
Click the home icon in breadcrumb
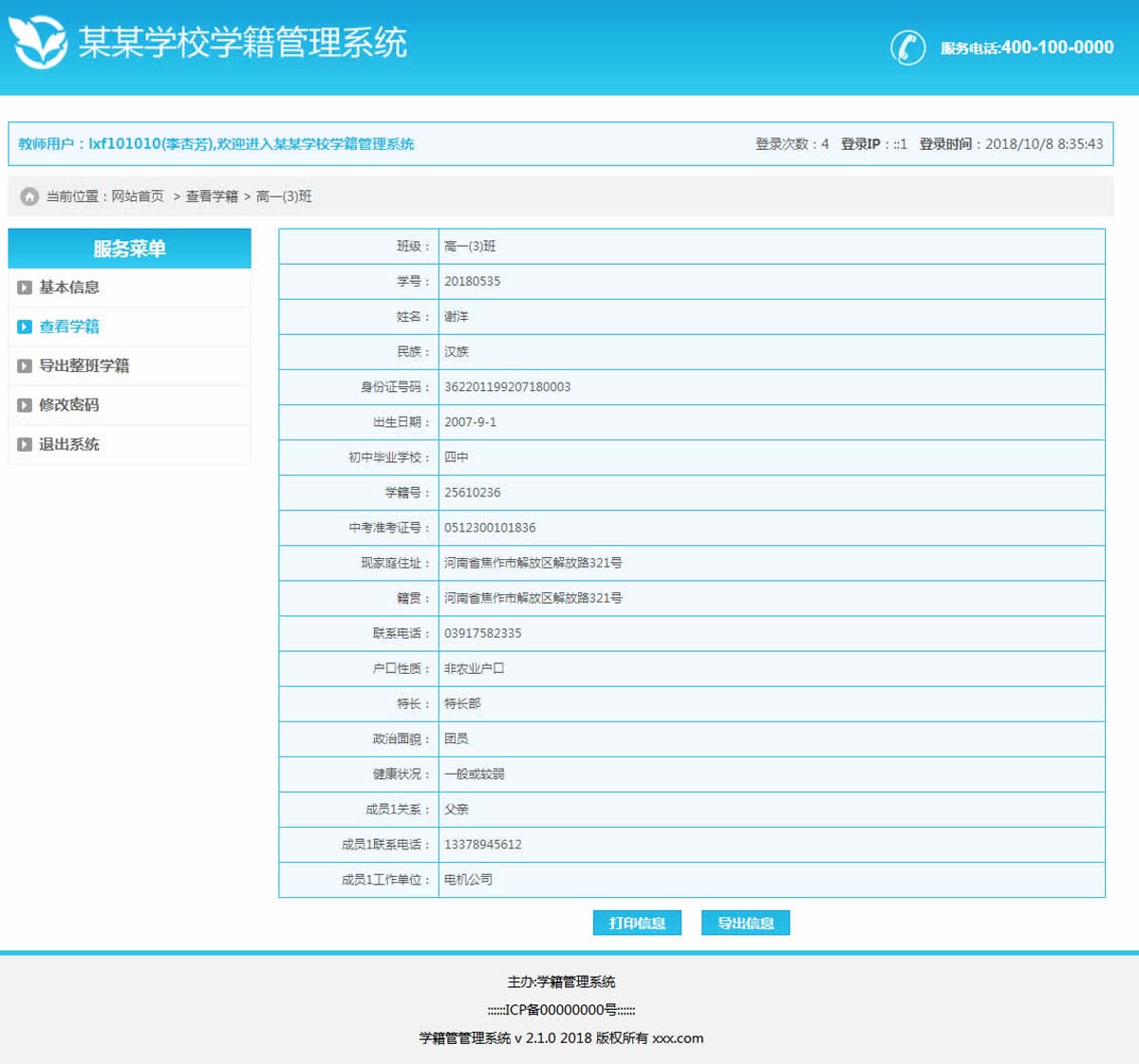[x=29, y=196]
